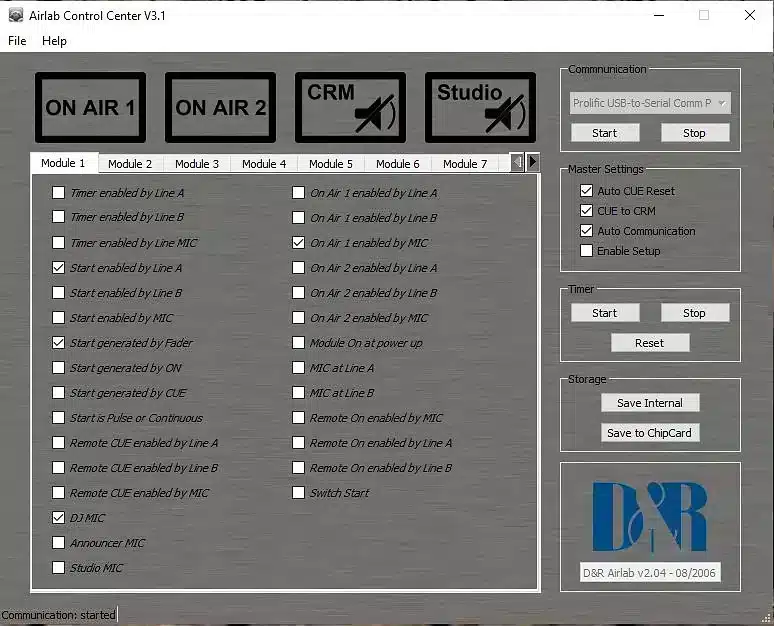
Task: Click Stop in the Communication panel
Action: pos(694,133)
